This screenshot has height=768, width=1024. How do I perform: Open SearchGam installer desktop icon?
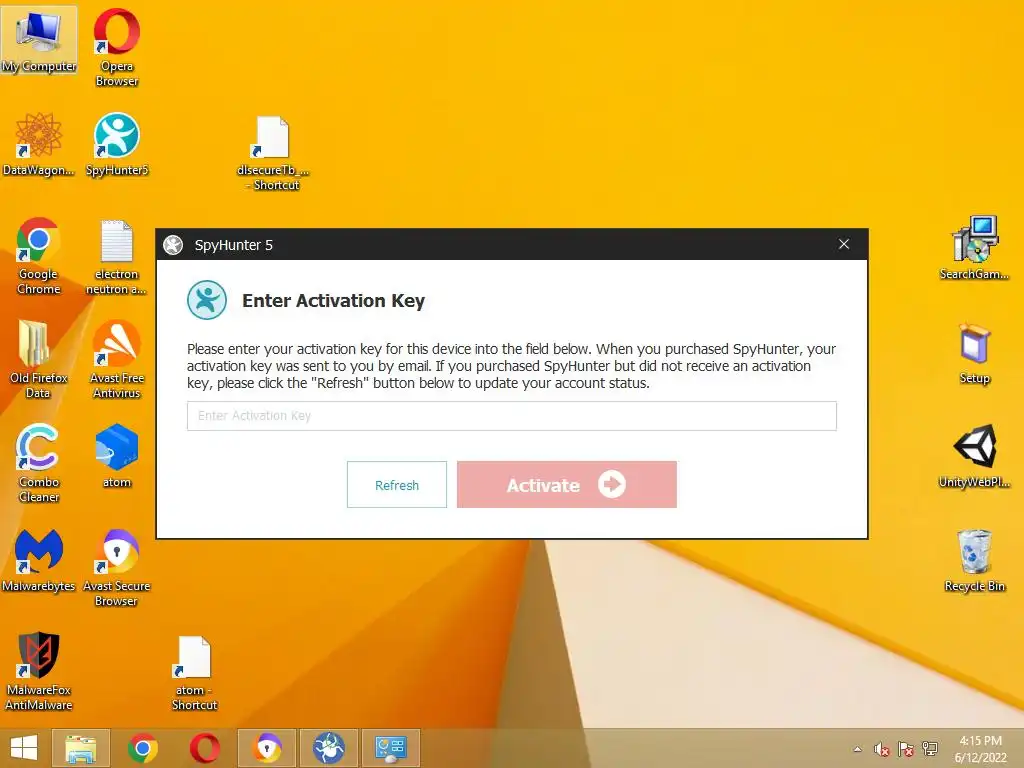pyautogui.click(x=974, y=248)
